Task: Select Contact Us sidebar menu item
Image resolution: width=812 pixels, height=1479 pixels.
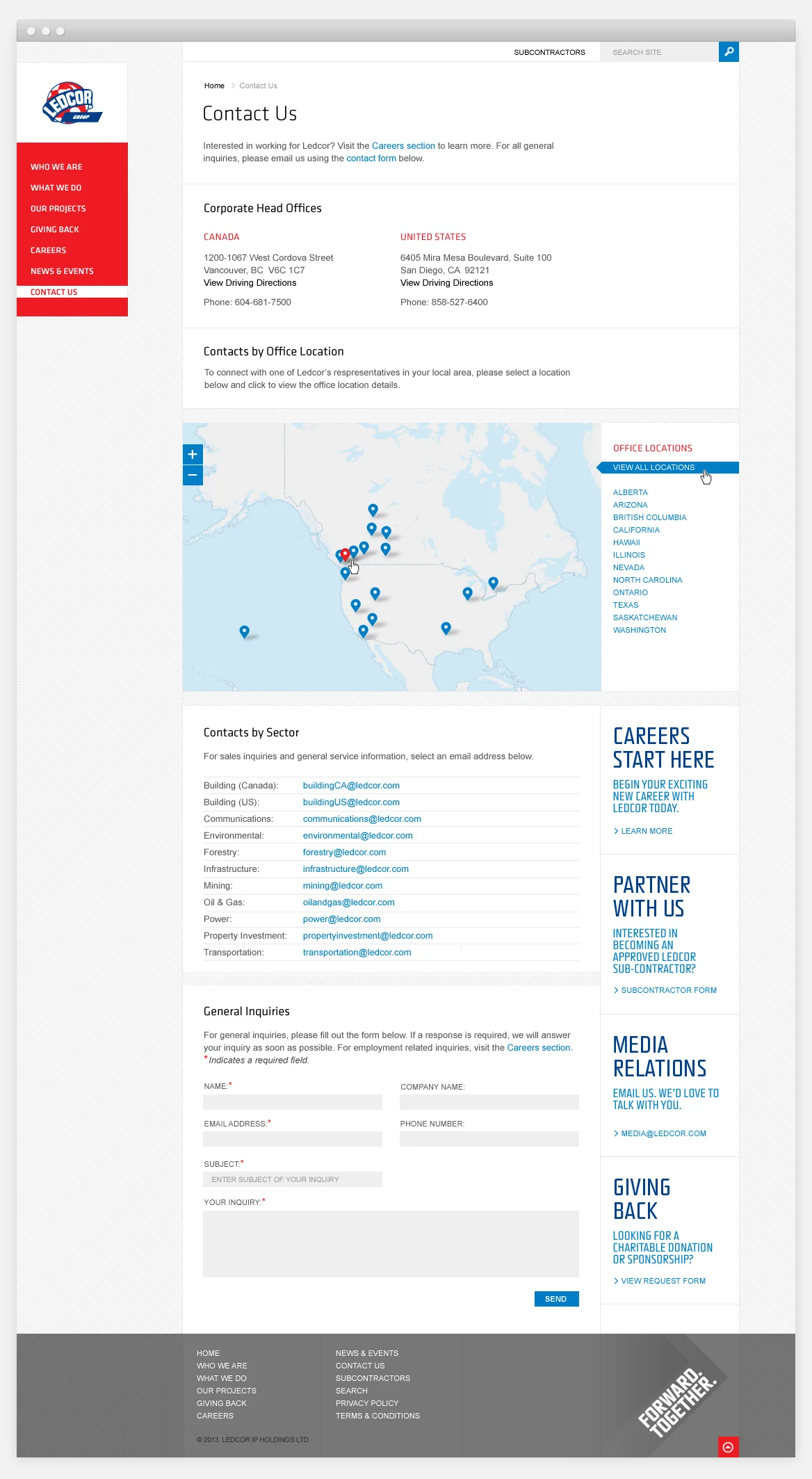Action: tap(54, 292)
